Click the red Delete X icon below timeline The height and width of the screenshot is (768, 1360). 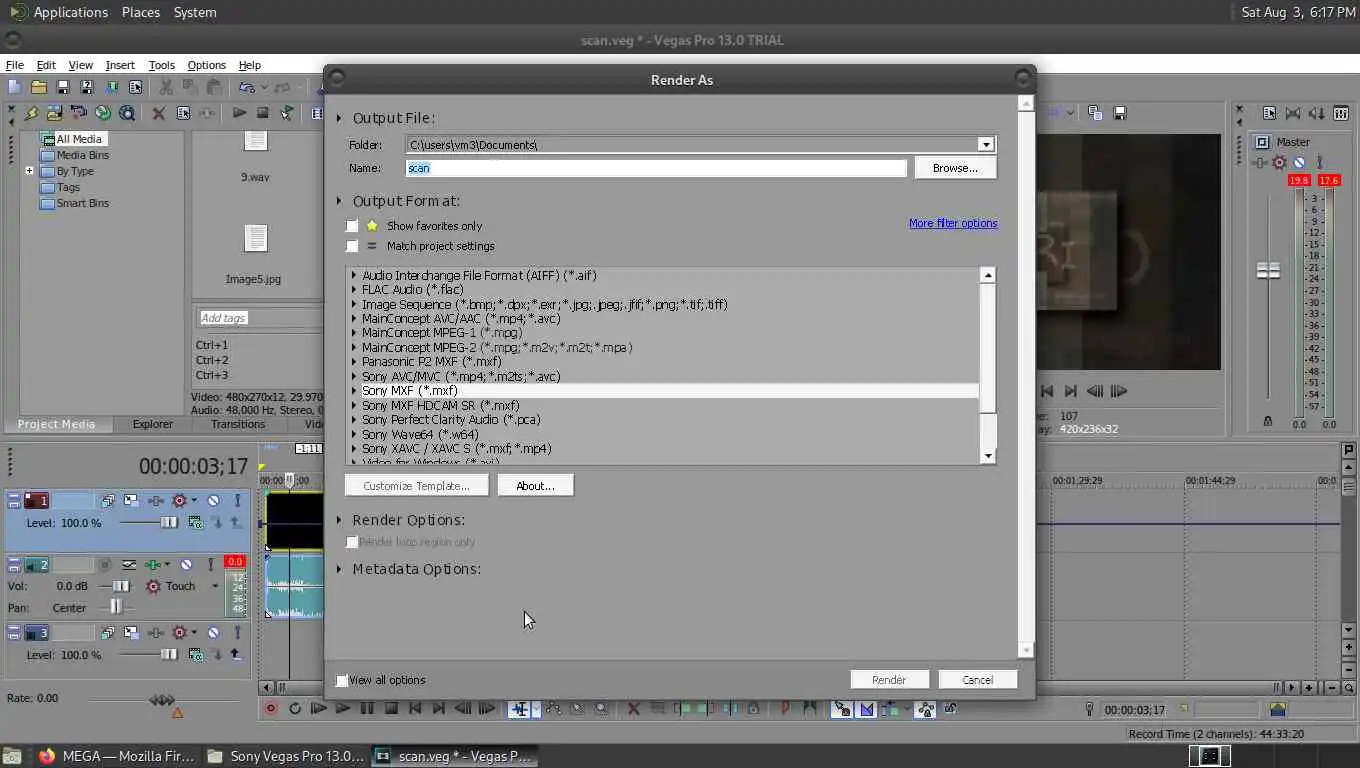tap(633, 709)
